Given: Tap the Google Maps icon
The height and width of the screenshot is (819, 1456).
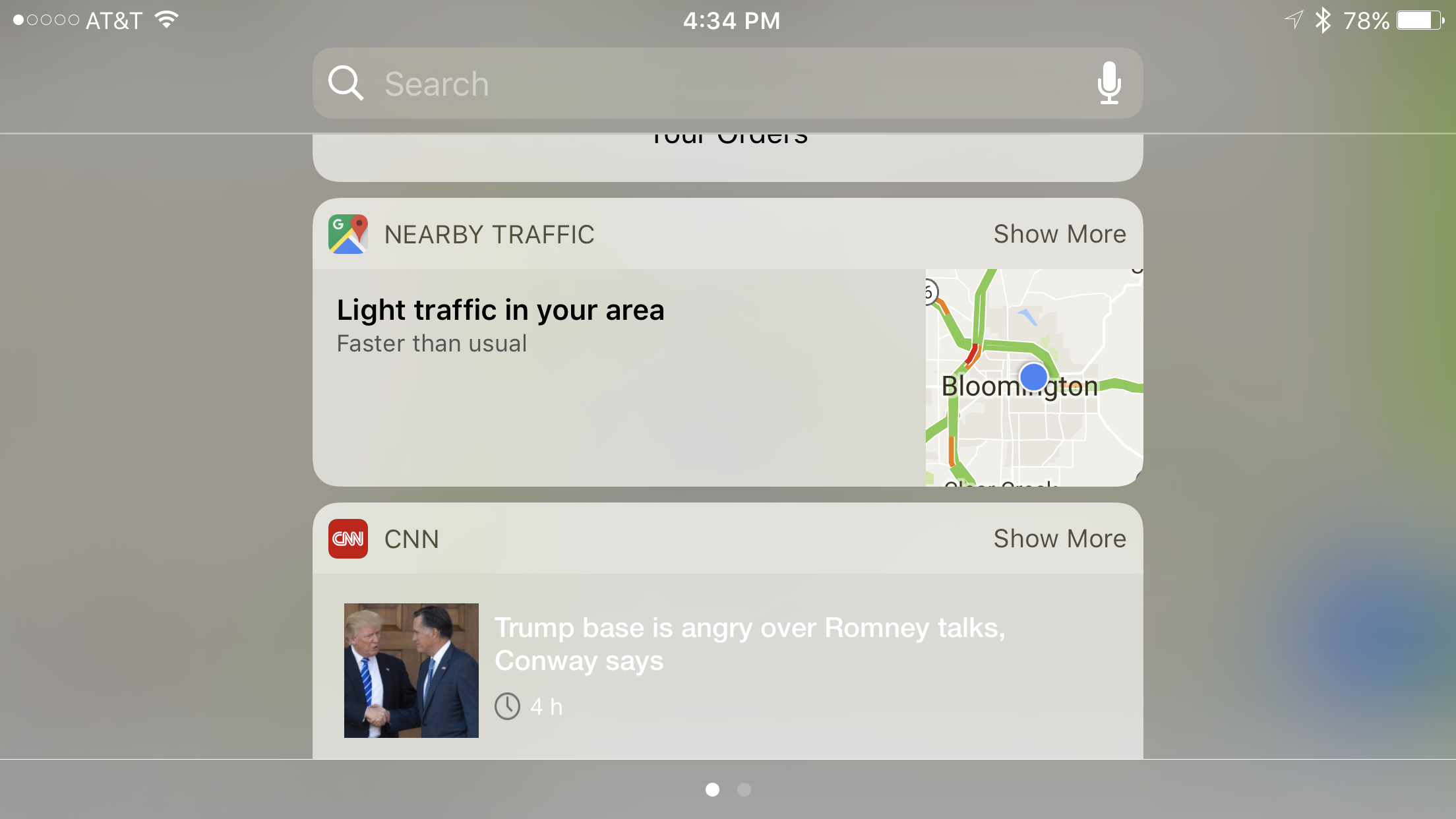Looking at the screenshot, I should (348, 233).
